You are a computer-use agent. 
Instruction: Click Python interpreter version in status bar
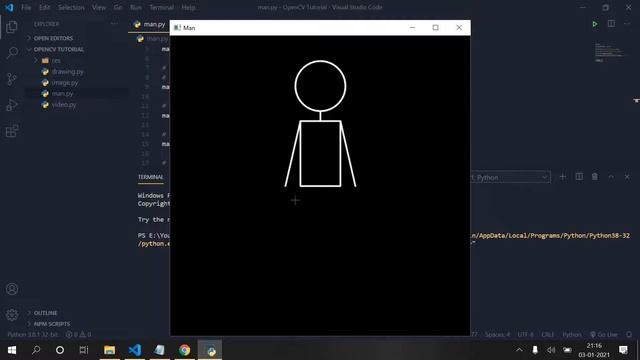[33, 335]
